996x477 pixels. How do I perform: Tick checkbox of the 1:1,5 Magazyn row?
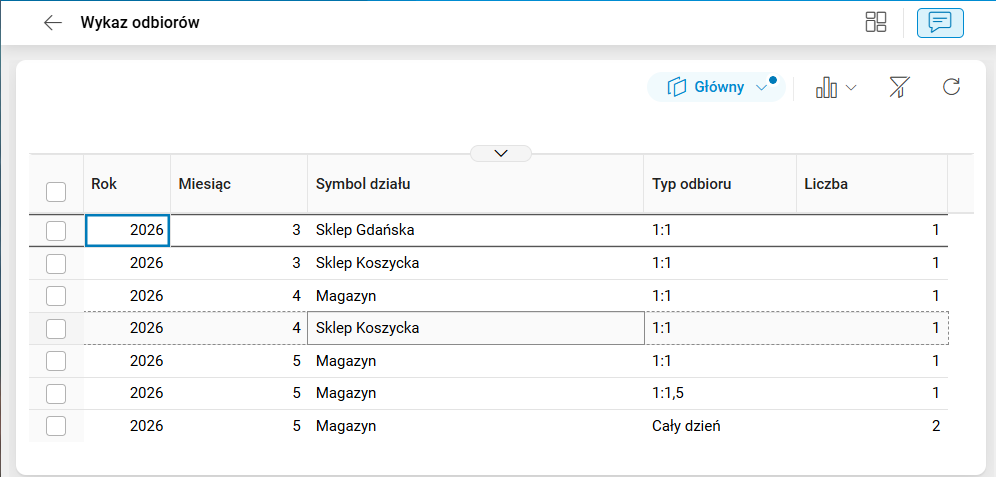pos(56,394)
